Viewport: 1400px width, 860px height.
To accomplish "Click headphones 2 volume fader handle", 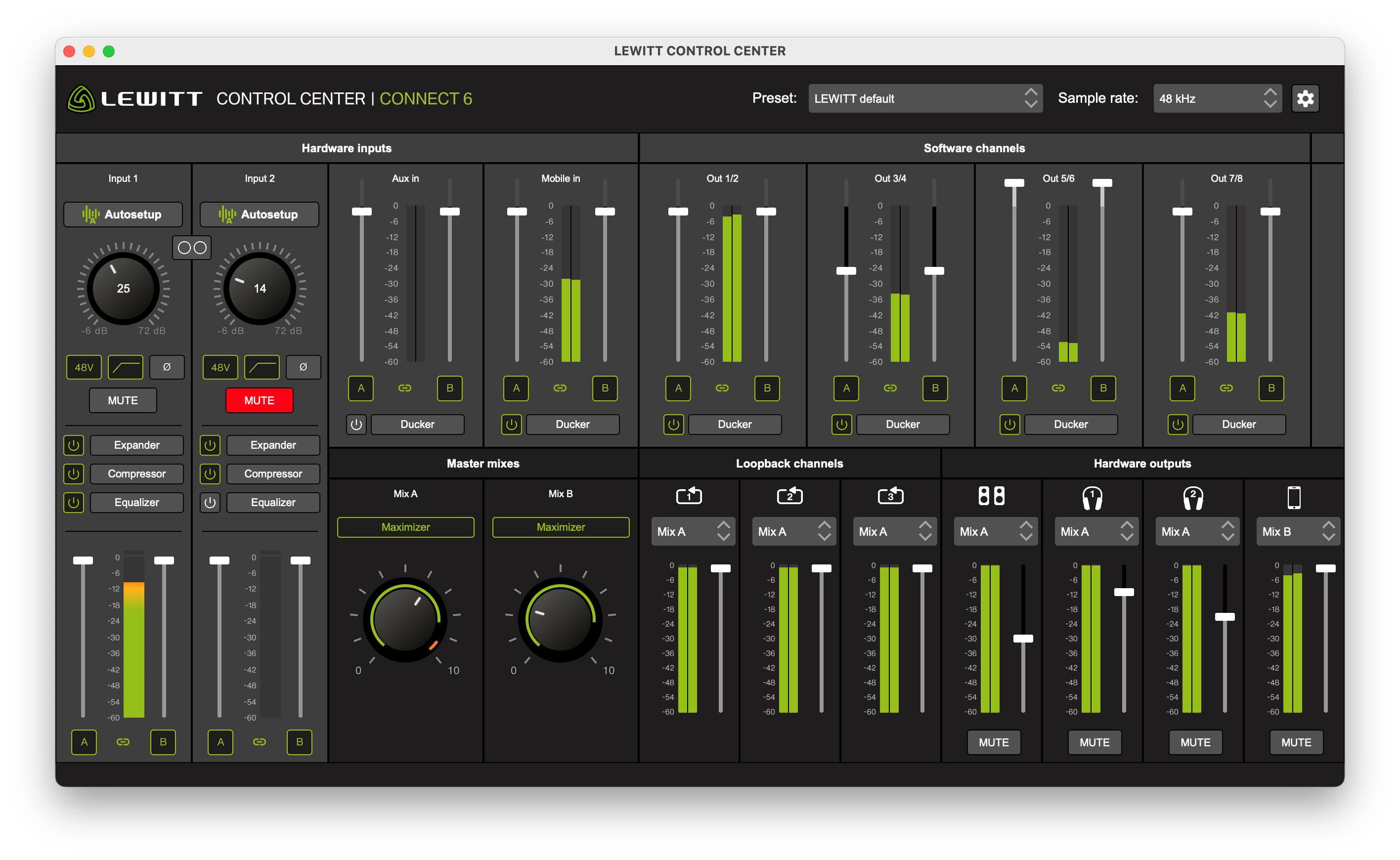I will [1224, 616].
